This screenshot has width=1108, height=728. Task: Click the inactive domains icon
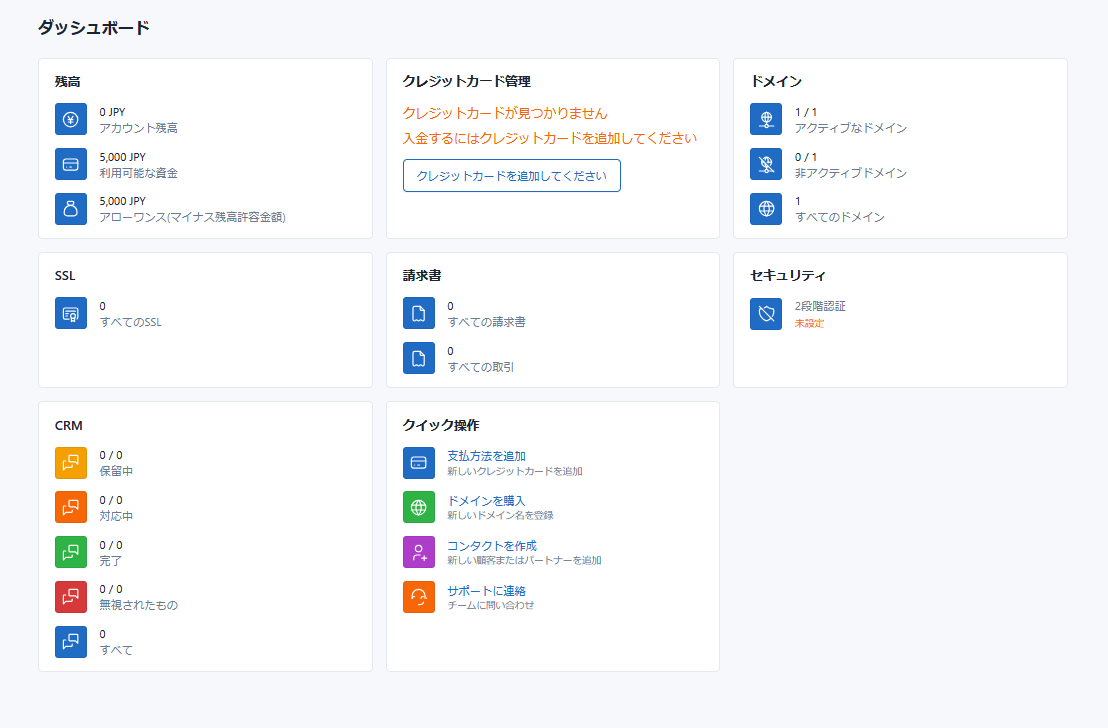tap(766, 165)
